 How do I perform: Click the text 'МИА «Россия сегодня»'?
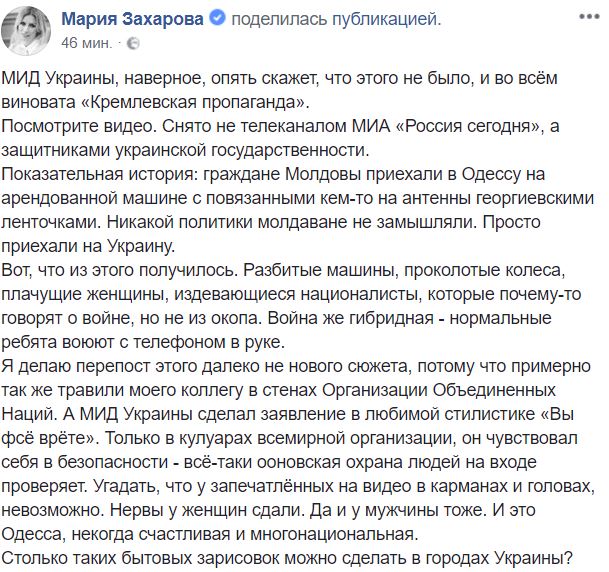coord(447,126)
